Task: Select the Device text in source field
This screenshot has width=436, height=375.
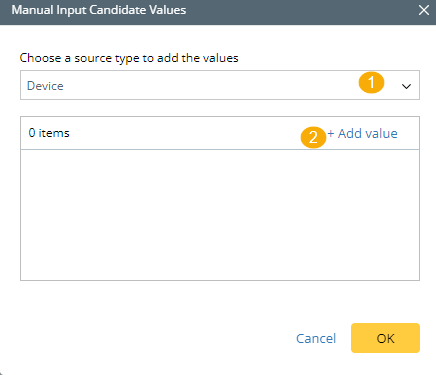Action: 45,86
